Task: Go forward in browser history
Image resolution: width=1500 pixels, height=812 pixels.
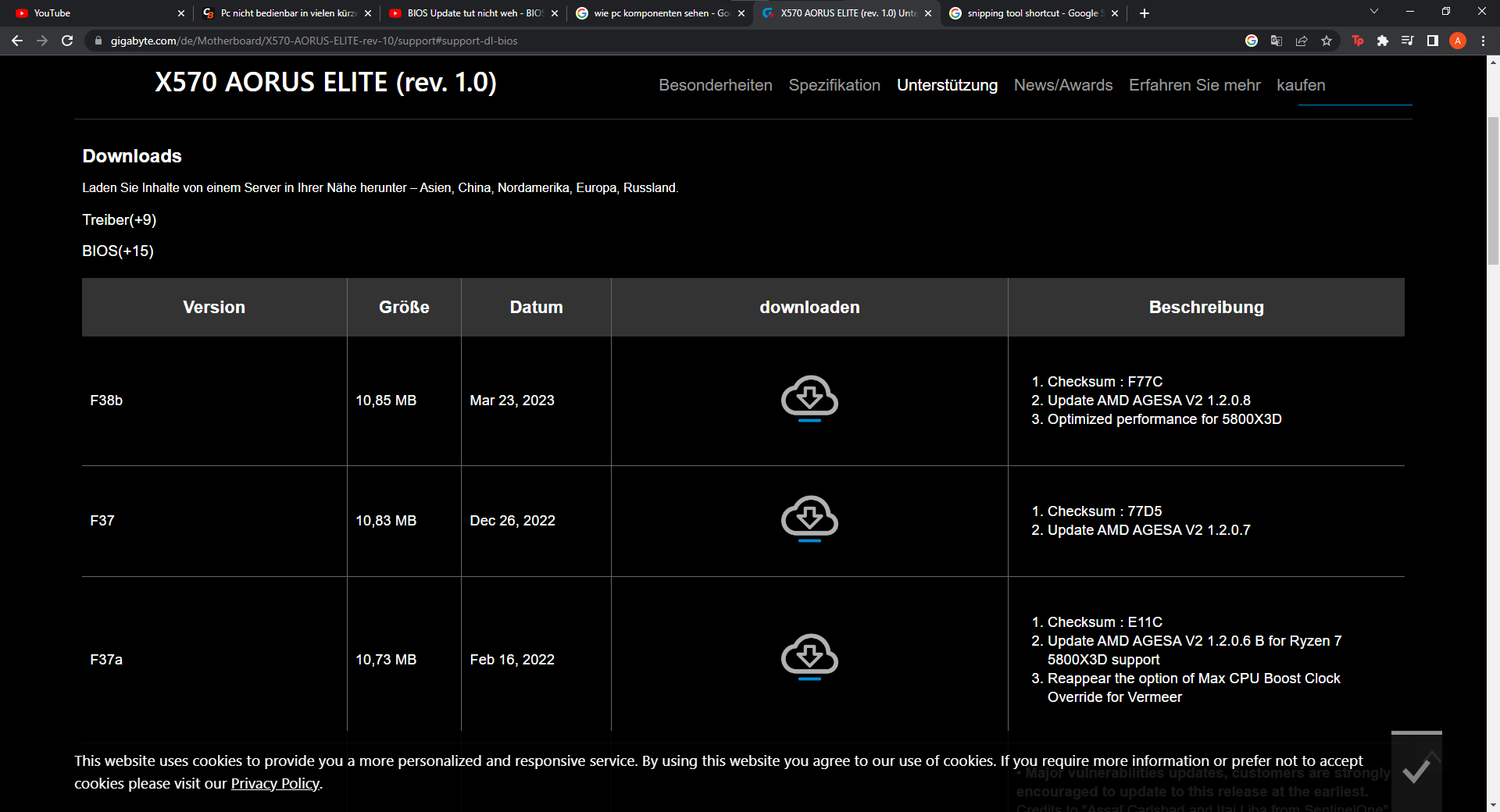Action: pos(42,41)
